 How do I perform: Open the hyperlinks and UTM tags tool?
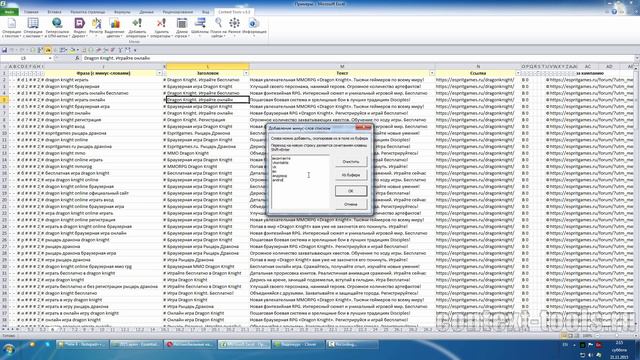57,28
